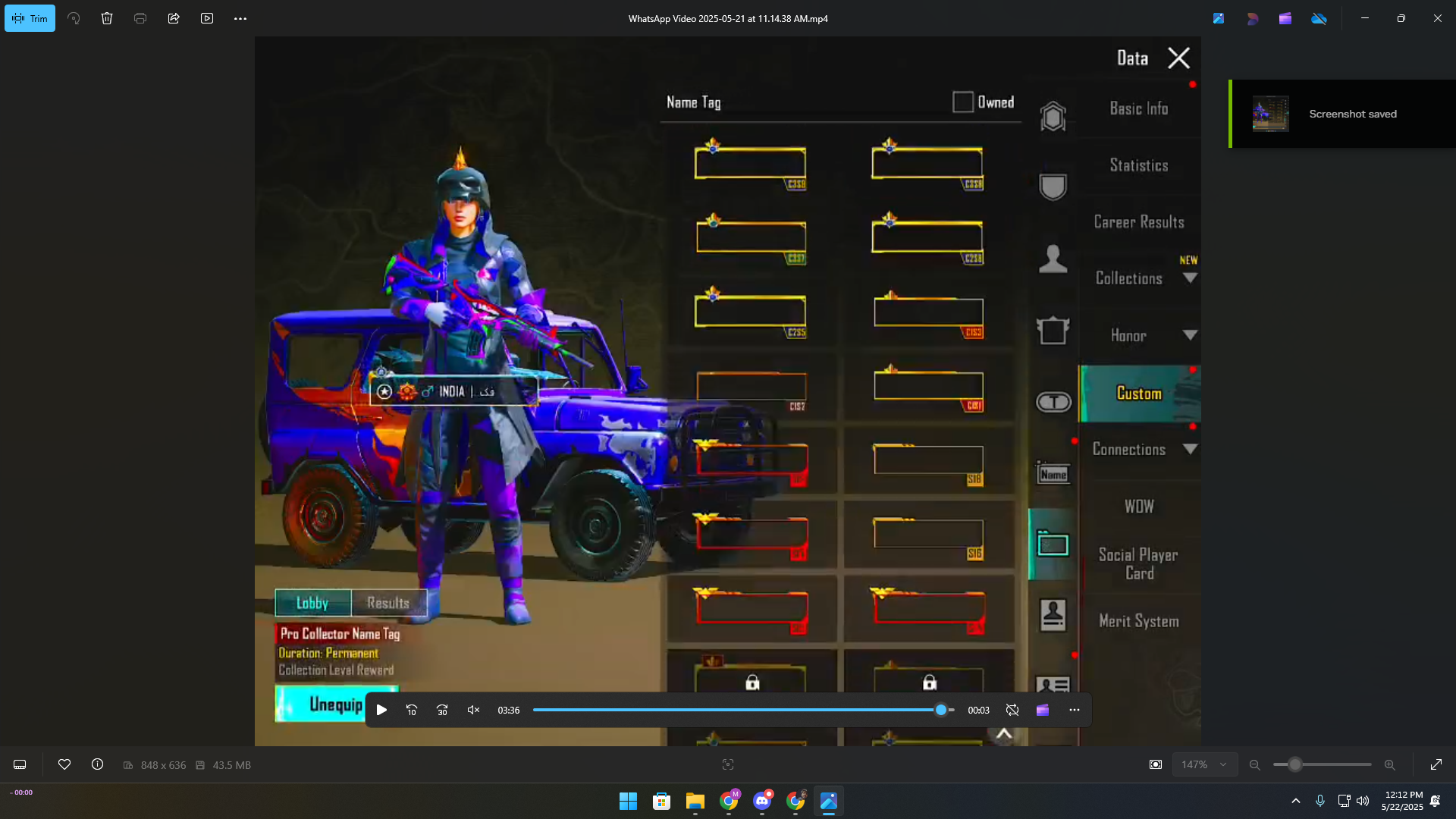The width and height of the screenshot is (1456, 819).
Task: Save a frame with camera icon
Action: click(x=1156, y=765)
